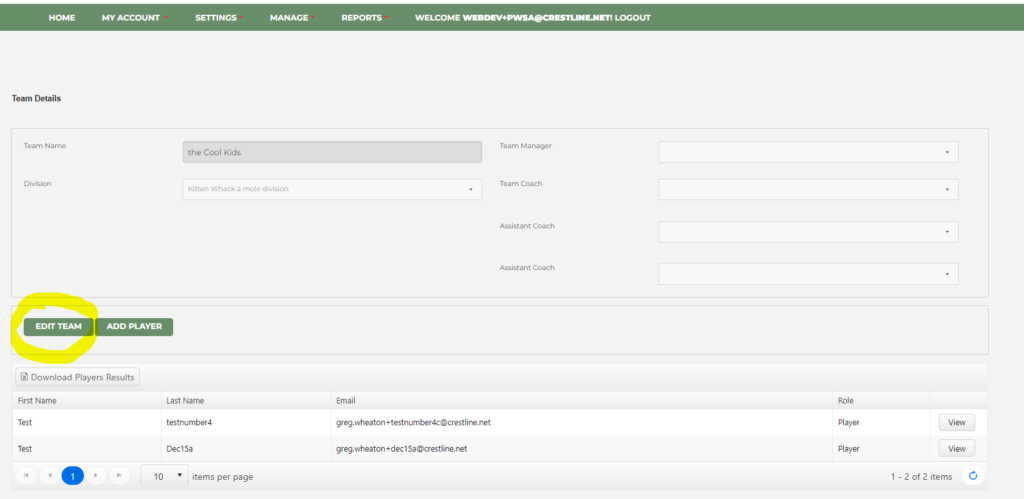Screen dimensions: 1024x499
Task: Go to the previous page of players
Action: (49, 476)
